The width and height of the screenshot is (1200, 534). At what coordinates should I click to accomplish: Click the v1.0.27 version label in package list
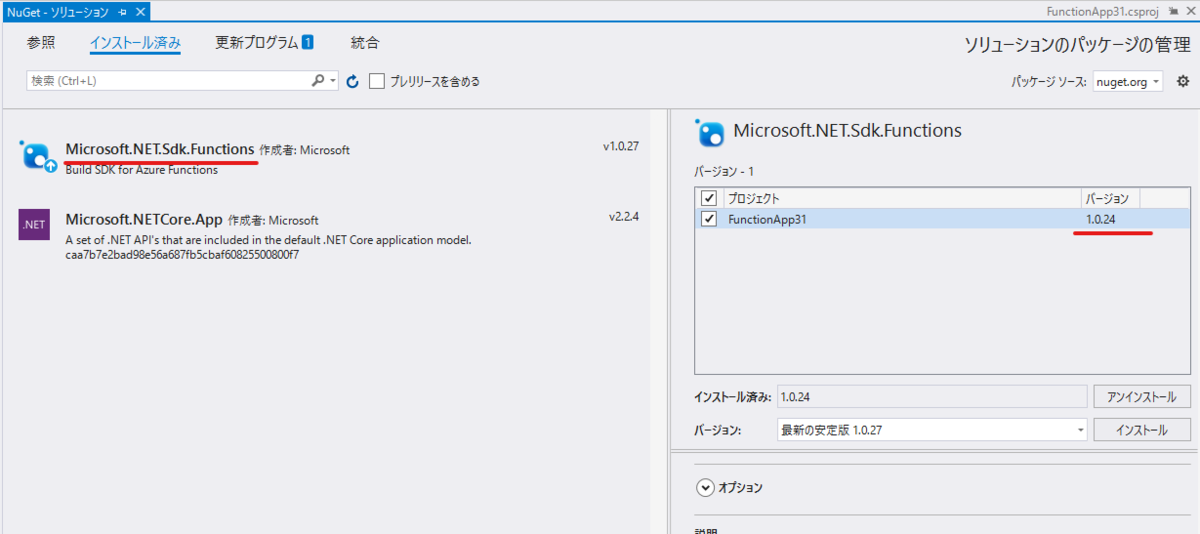click(620, 146)
